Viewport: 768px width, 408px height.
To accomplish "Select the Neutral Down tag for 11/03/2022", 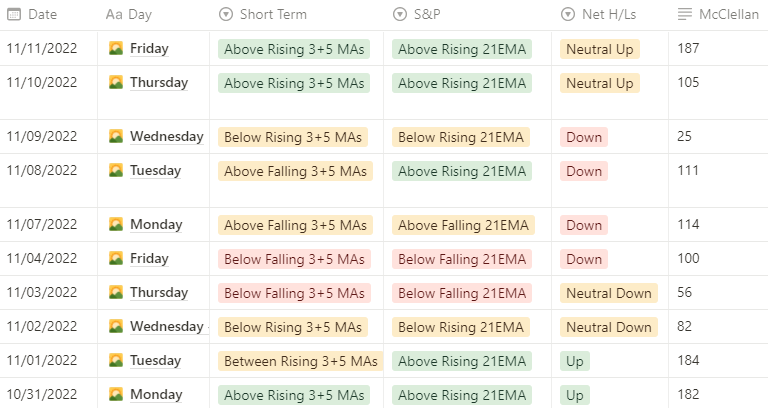I will tap(608, 293).
